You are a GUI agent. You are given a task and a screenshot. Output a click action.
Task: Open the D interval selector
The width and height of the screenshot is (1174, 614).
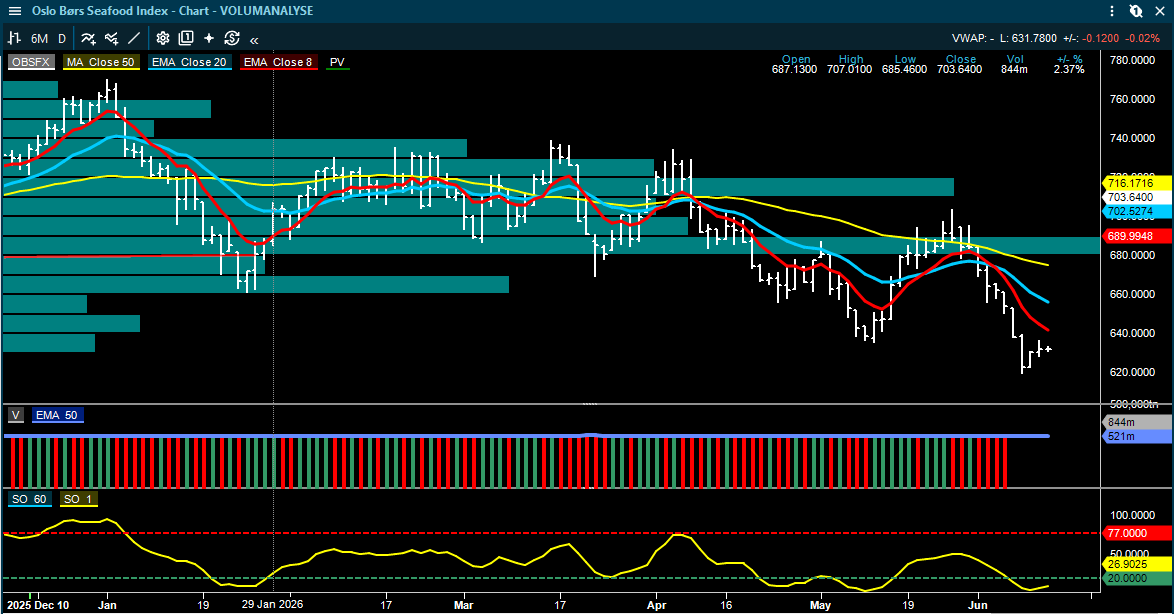(x=62, y=38)
